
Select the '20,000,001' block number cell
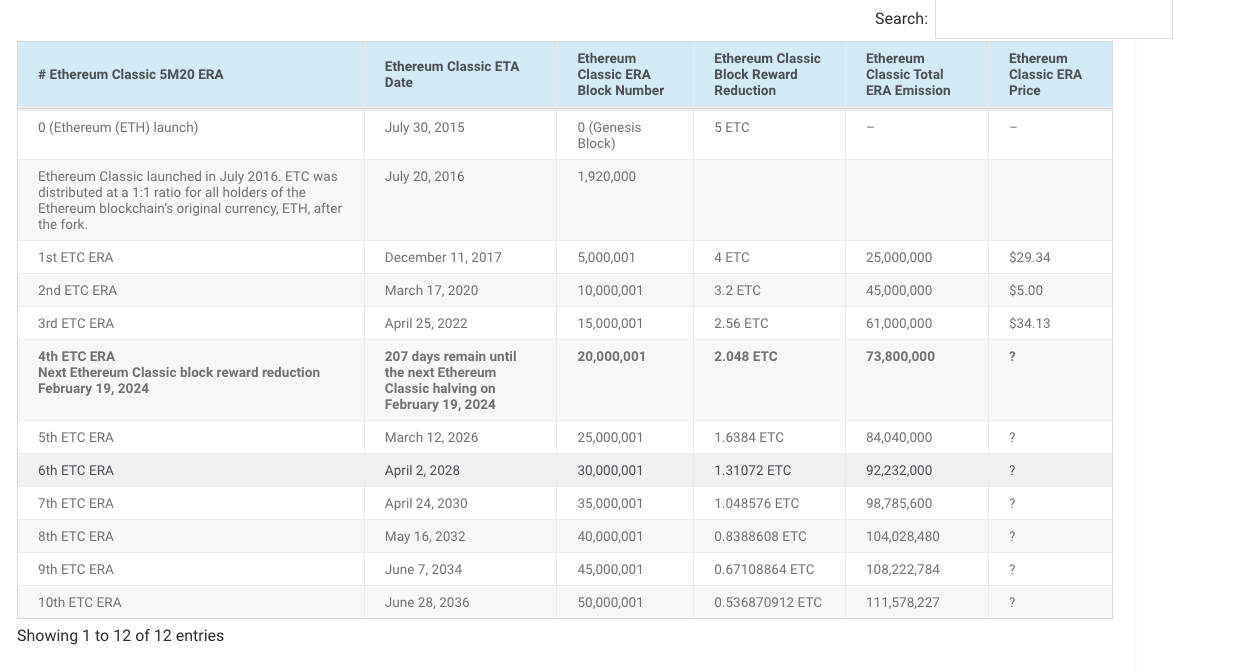(625, 380)
